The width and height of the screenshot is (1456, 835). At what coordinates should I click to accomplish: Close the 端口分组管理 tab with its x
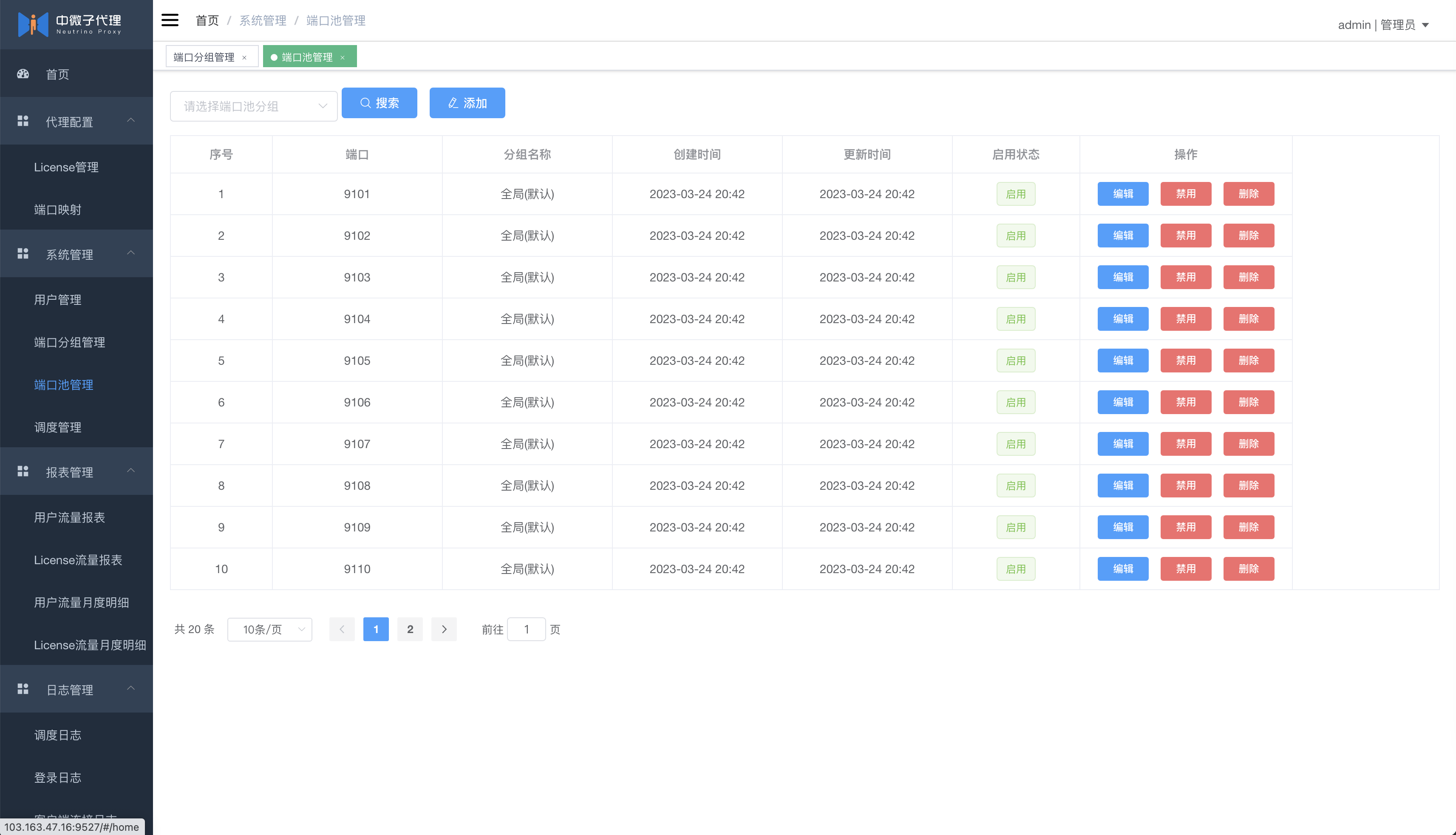[x=245, y=57]
